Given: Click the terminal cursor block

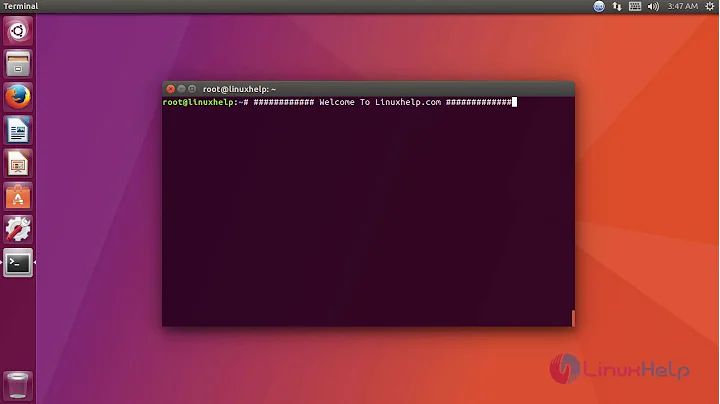Looking at the screenshot, I should point(514,102).
